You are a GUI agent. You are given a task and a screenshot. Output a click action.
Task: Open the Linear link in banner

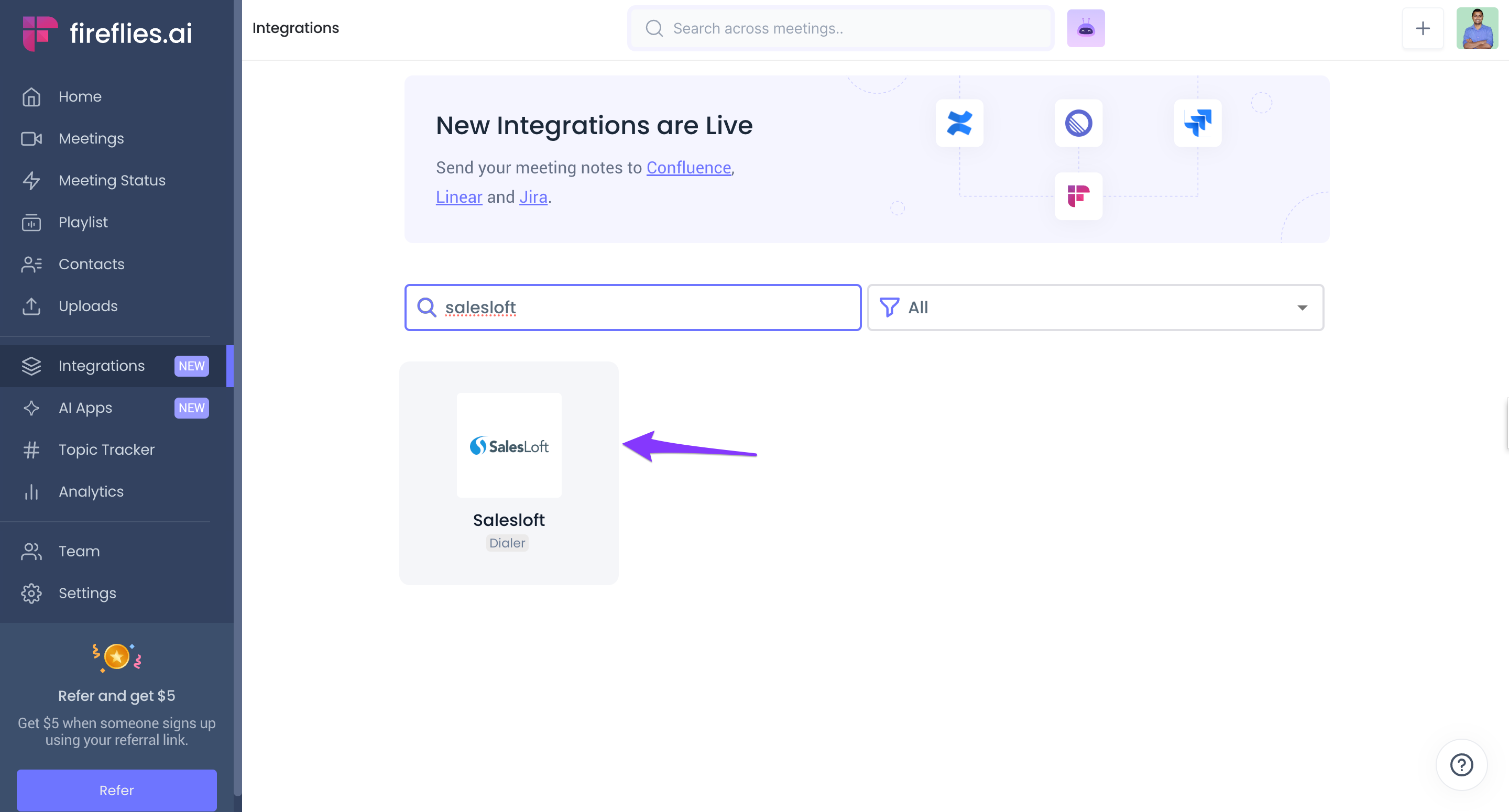pos(458,197)
